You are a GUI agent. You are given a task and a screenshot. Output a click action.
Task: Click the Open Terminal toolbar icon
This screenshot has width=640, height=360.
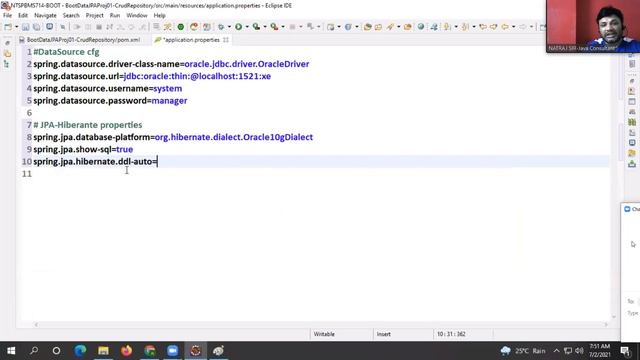(x=49, y=27)
